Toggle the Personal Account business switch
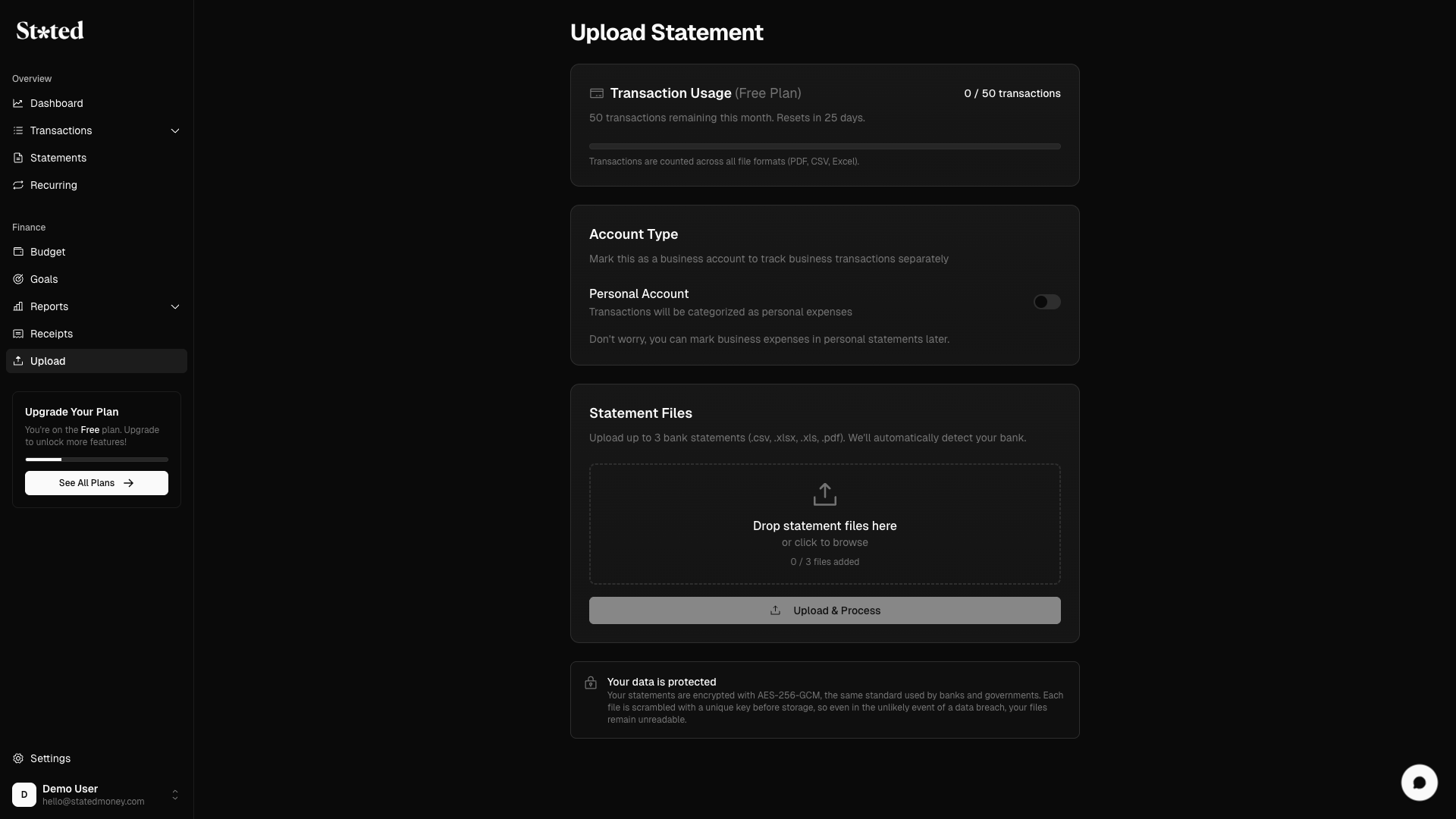The width and height of the screenshot is (1456, 819). click(x=1046, y=302)
